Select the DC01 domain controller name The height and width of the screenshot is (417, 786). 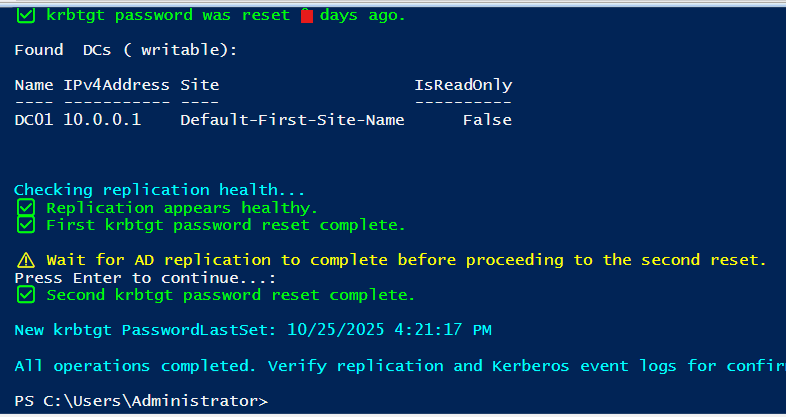[x=34, y=120]
